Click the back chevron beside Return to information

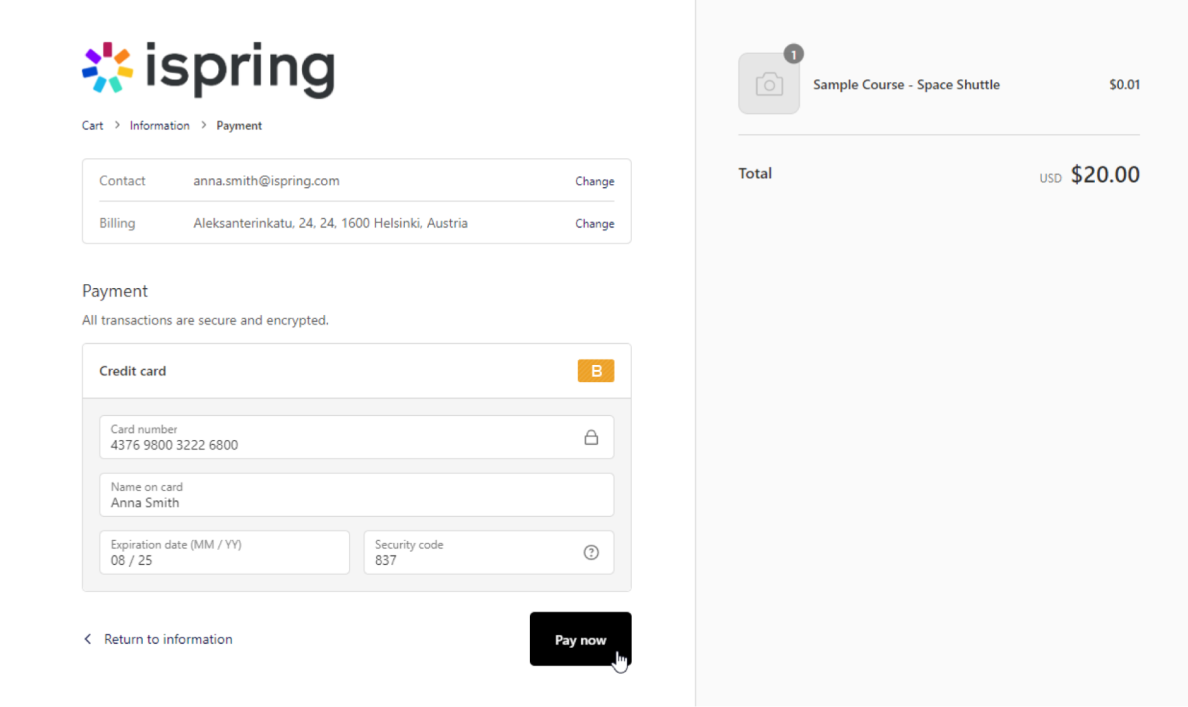[x=87, y=638]
